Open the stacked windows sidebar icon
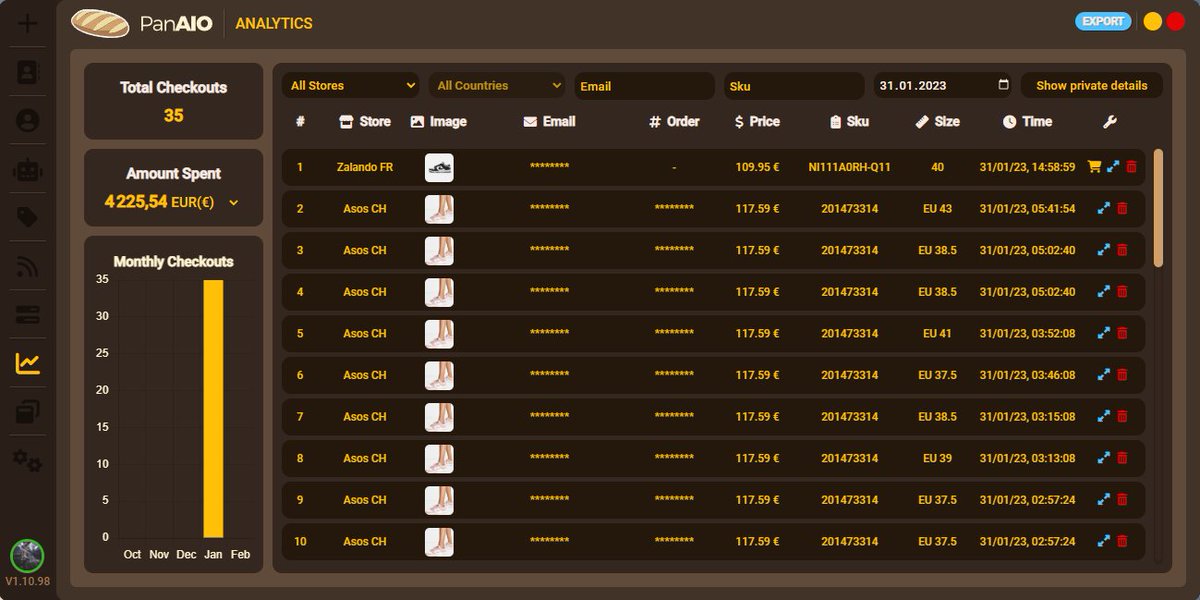This screenshot has width=1200, height=600. 28,412
